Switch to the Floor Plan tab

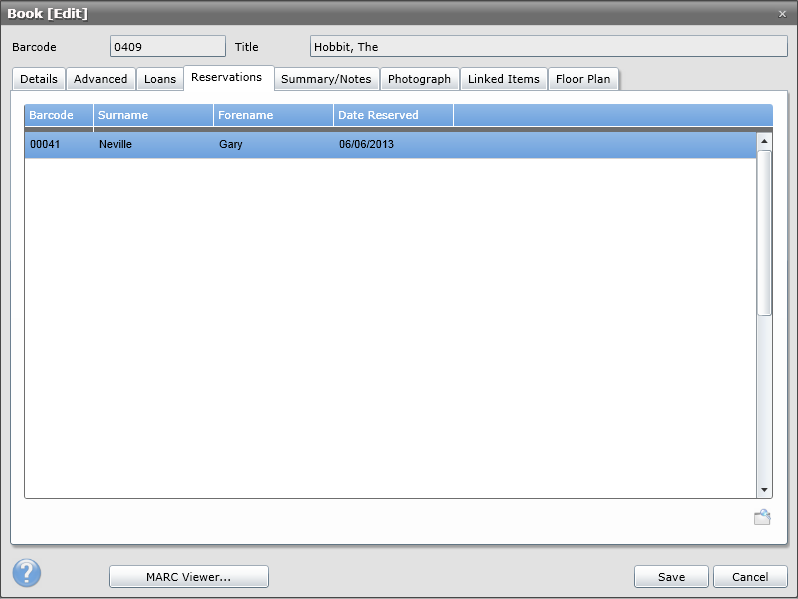coord(583,79)
